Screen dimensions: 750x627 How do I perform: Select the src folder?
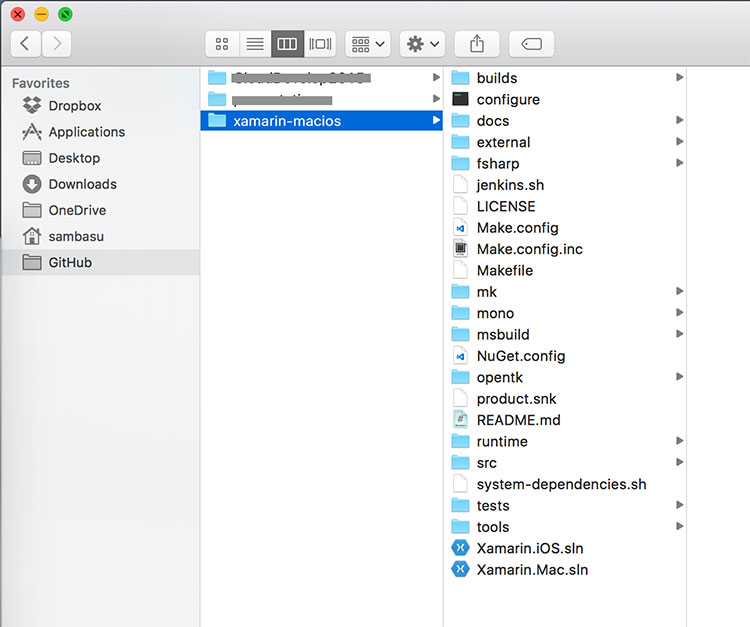point(565,463)
